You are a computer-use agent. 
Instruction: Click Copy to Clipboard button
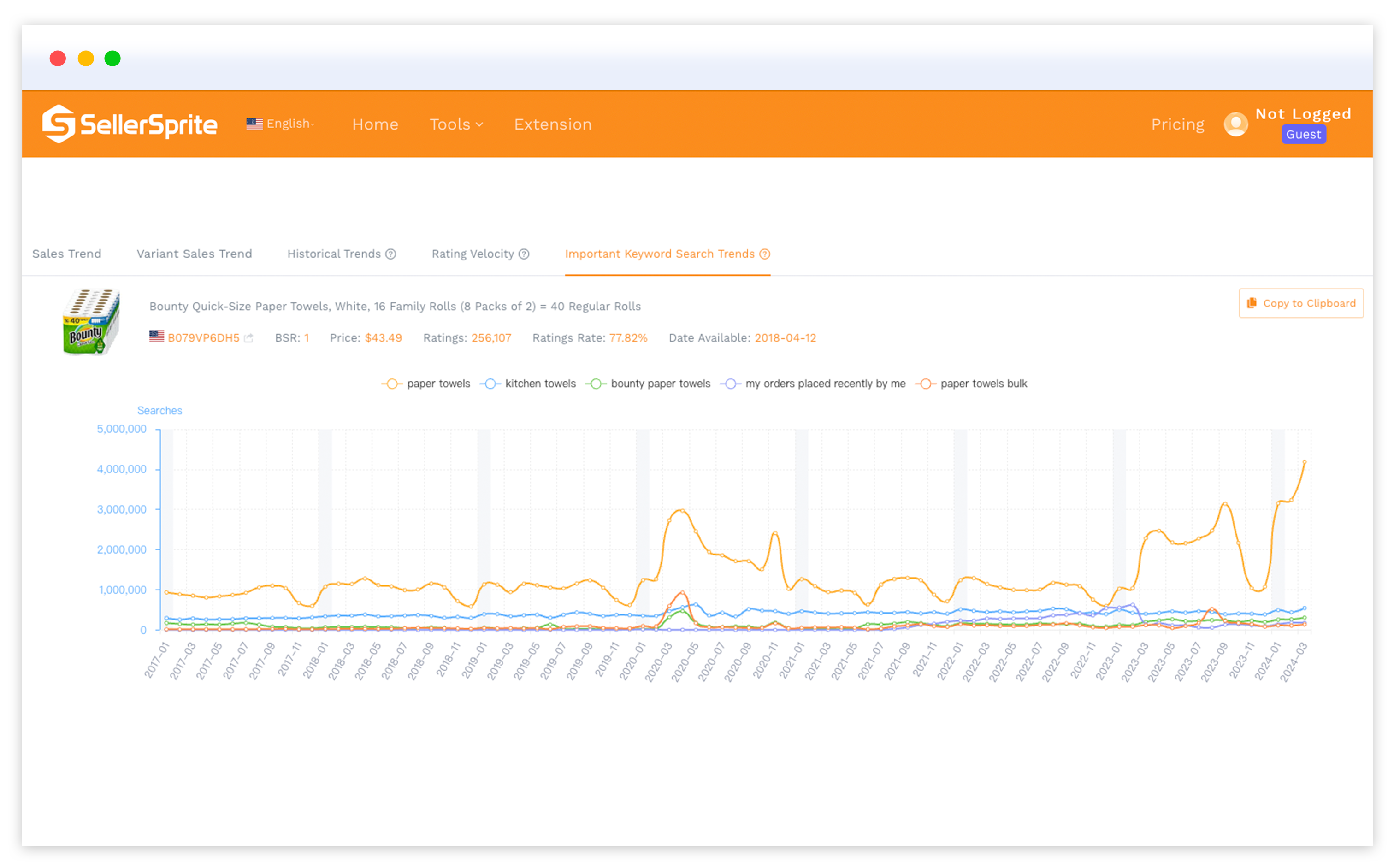(x=1300, y=303)
